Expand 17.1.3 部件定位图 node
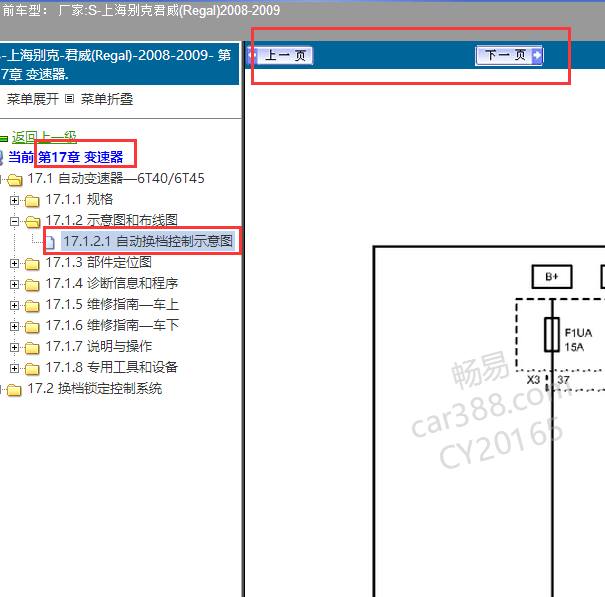This screenshot has width=605, height=597. point(14,263)
